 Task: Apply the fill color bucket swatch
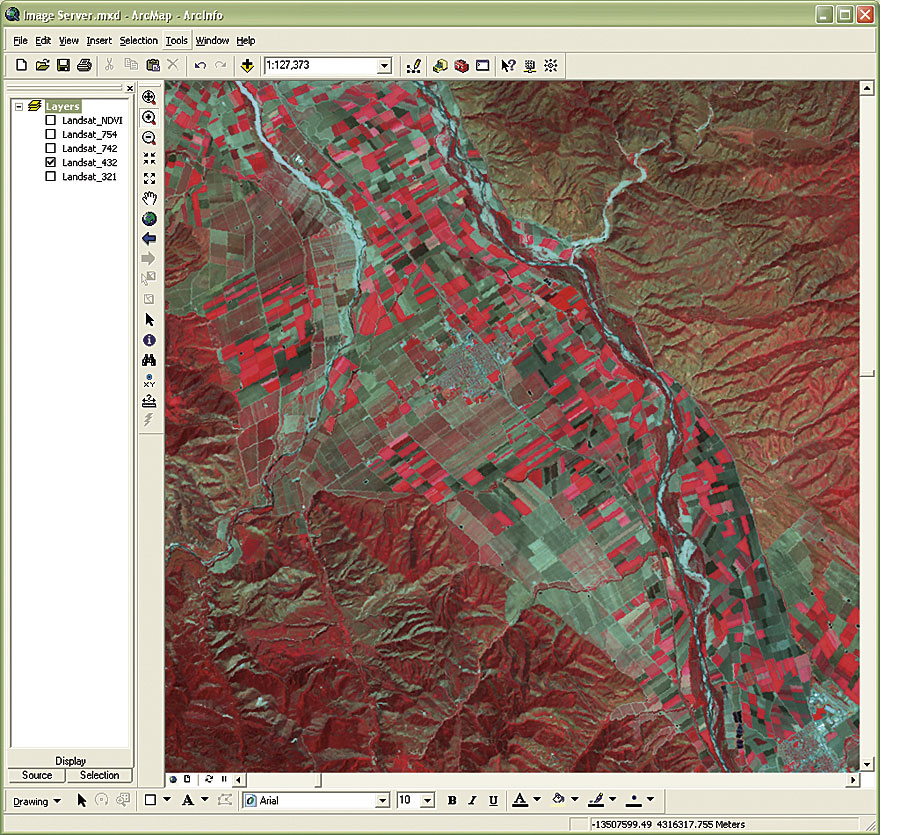[558, 800]
